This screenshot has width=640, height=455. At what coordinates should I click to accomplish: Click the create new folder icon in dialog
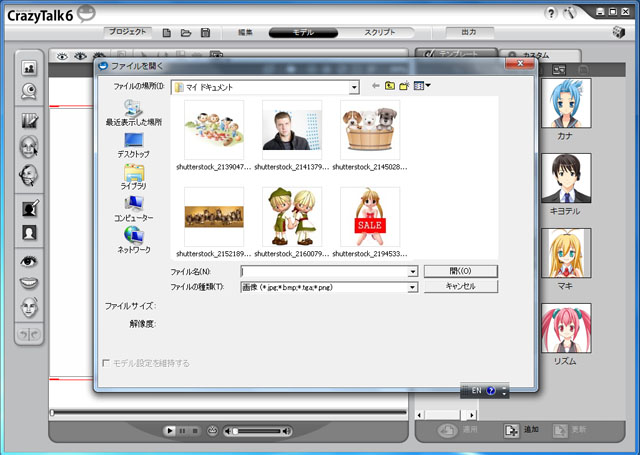click(405, 87)
